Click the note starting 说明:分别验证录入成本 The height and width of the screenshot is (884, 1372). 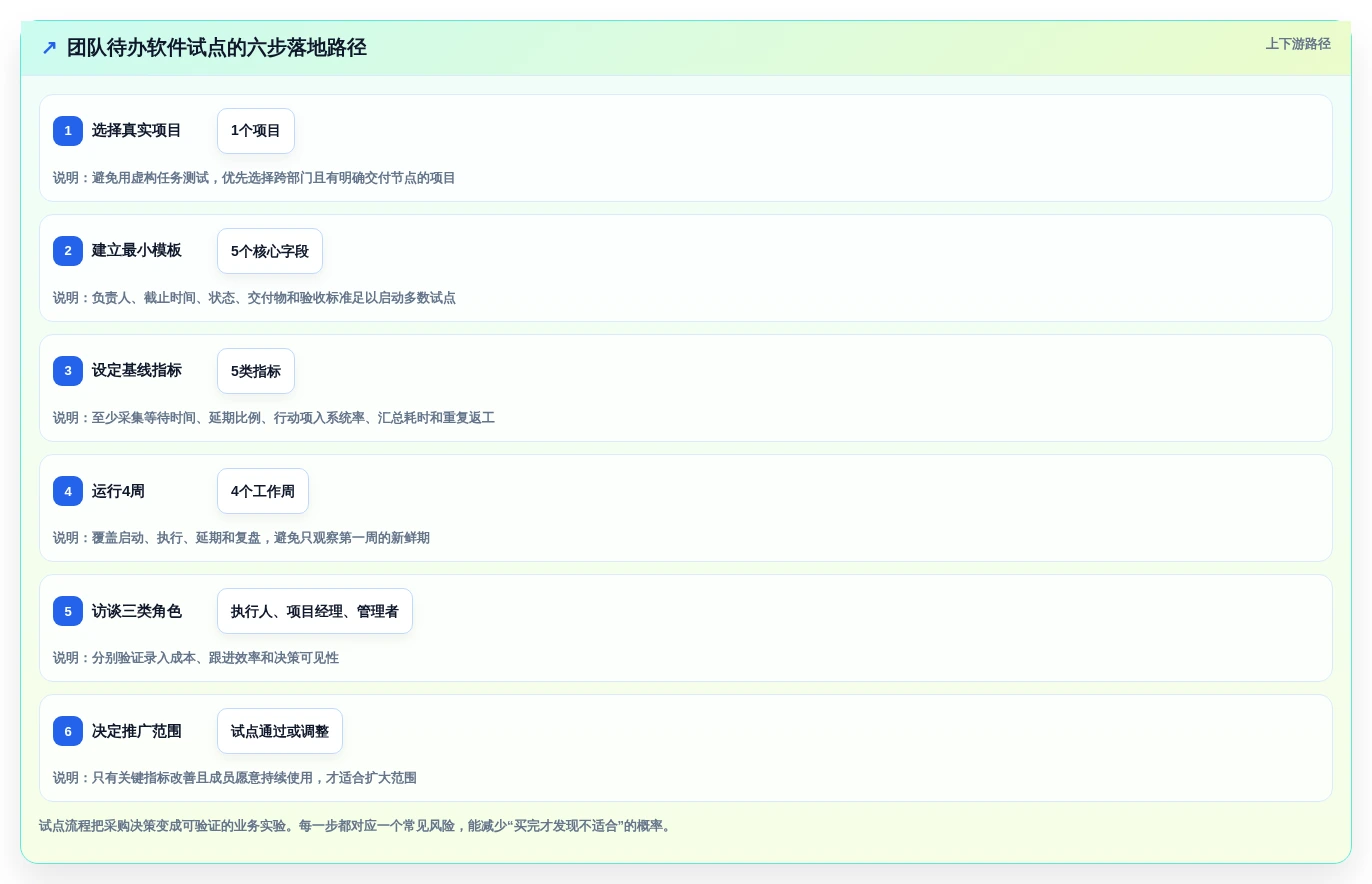point(196,658)
